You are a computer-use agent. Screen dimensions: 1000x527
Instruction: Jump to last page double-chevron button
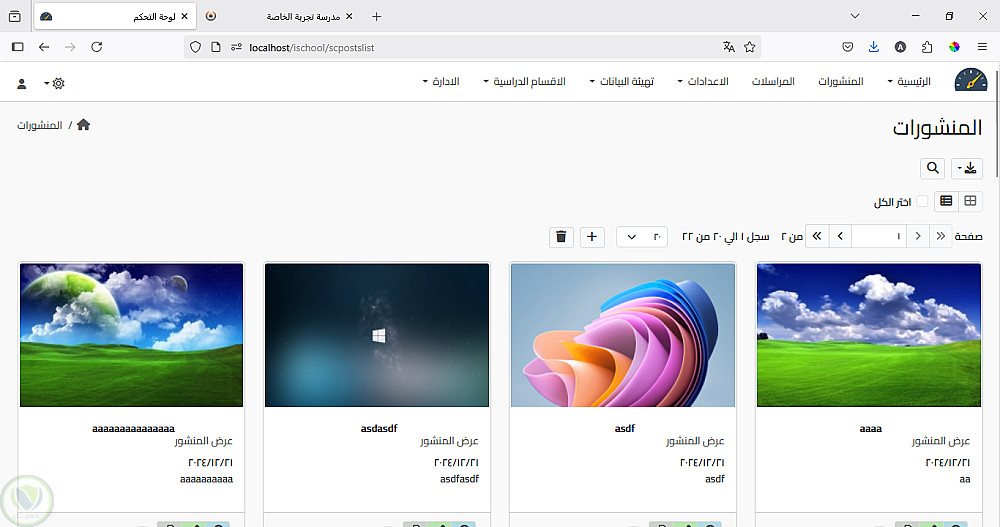817,236
